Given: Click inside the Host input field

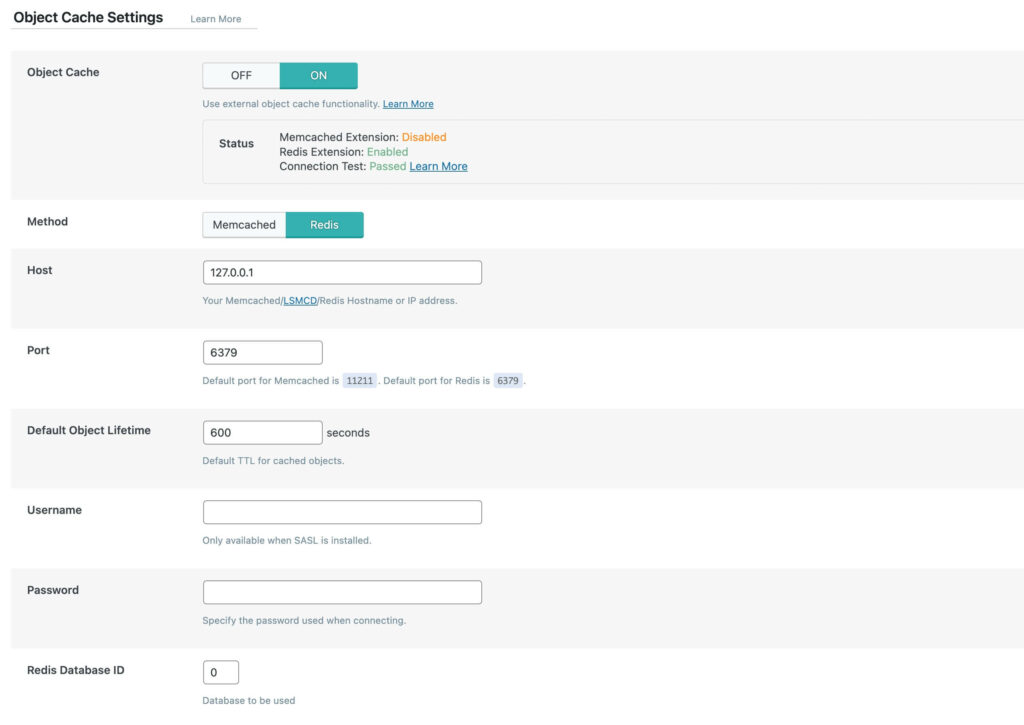Looking at the screenshot, I should (x=342, y=272).
